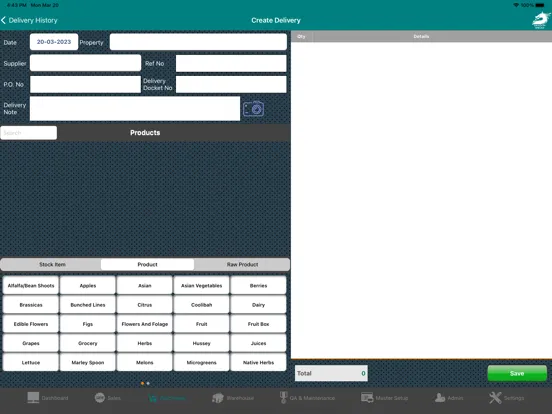Screen dimensions: 552x414
Task: Open the Sales tab
Action: tap(107, 398)
